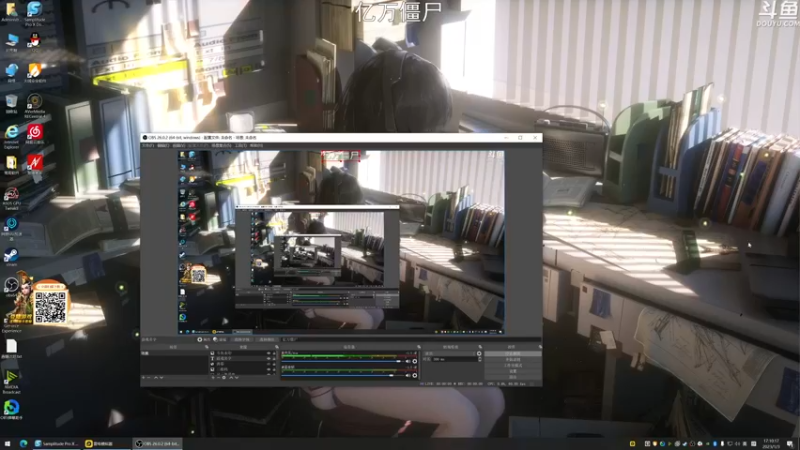Screen dimensions: 800x450
Task: Pop out the Scene Transitions dock icon
Action: coord(480,347)
